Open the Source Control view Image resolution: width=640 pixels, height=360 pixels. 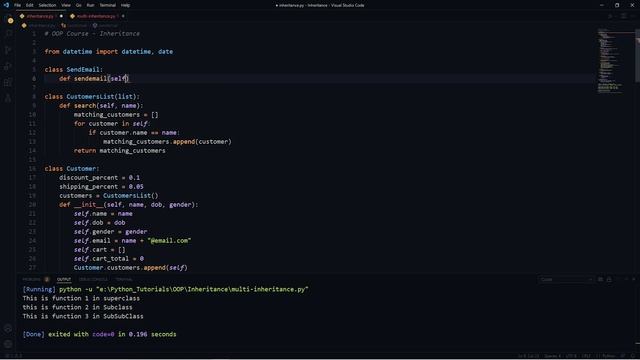(x=8, y=50)
